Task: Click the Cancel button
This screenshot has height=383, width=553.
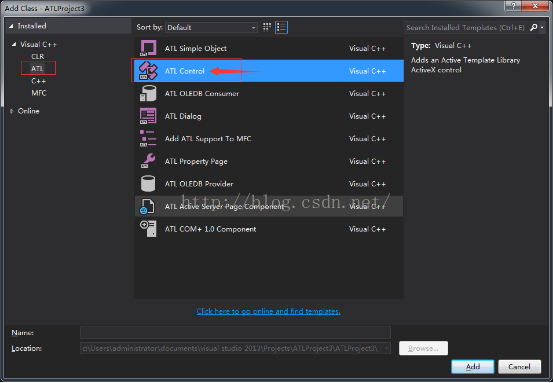Action: (x=519, y=367)
